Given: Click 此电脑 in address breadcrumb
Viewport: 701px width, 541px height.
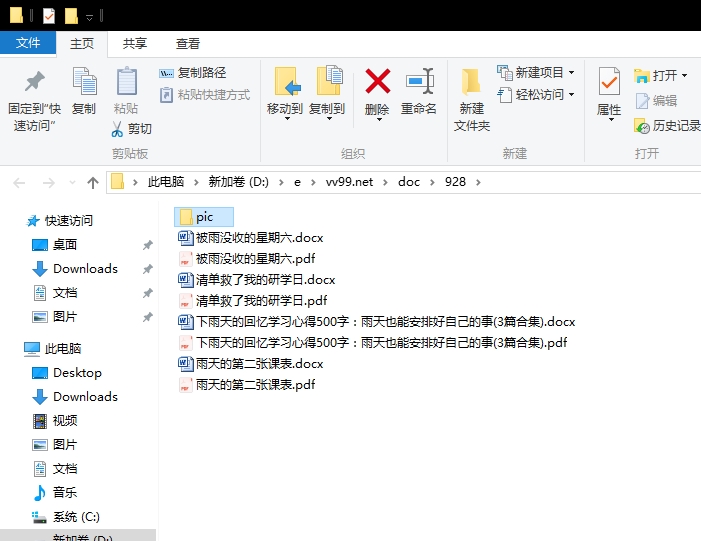Looking at the screenshot, I should pos(166,182).
